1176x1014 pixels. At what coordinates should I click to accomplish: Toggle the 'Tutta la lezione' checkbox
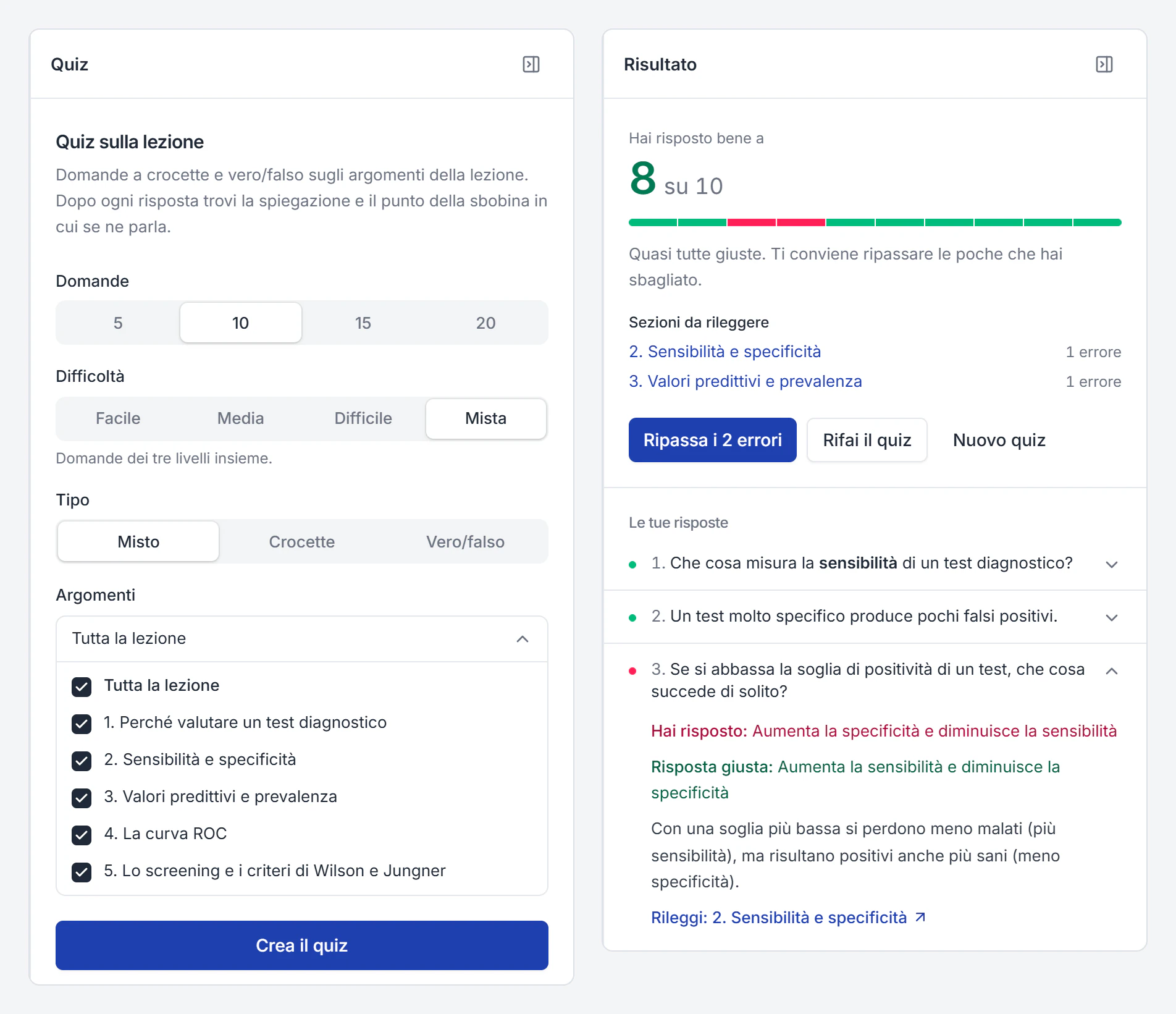click(82, 686)
